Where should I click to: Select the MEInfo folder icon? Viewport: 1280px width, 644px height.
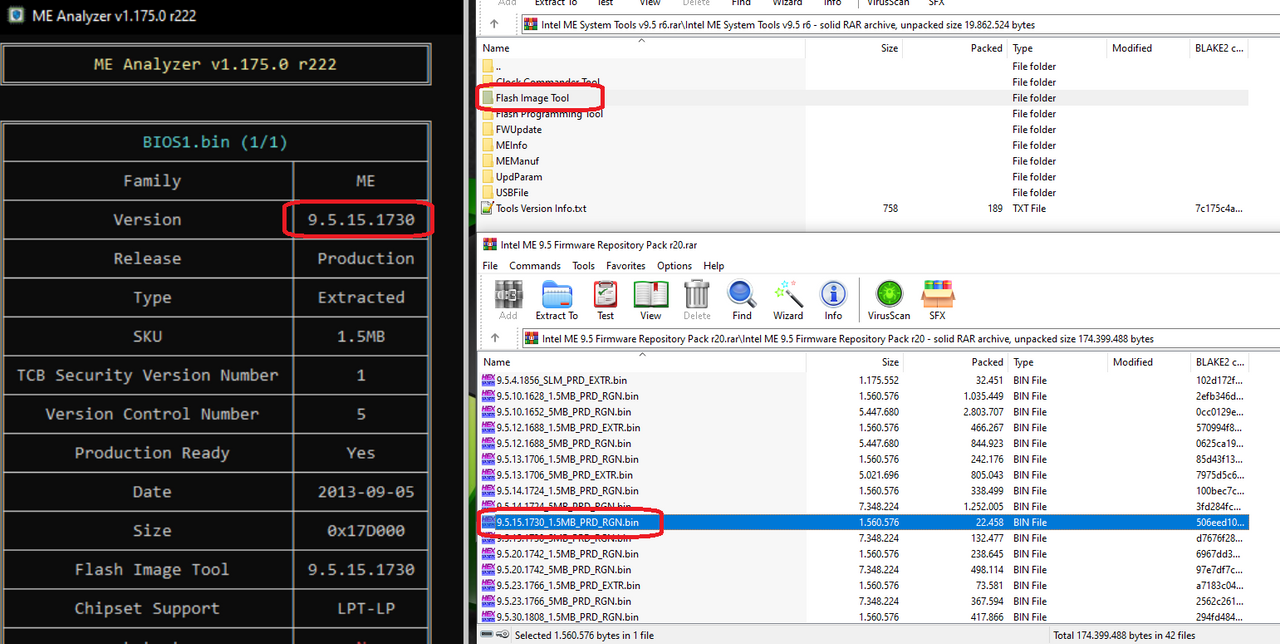pyautogui.click(x=488, y=145)
